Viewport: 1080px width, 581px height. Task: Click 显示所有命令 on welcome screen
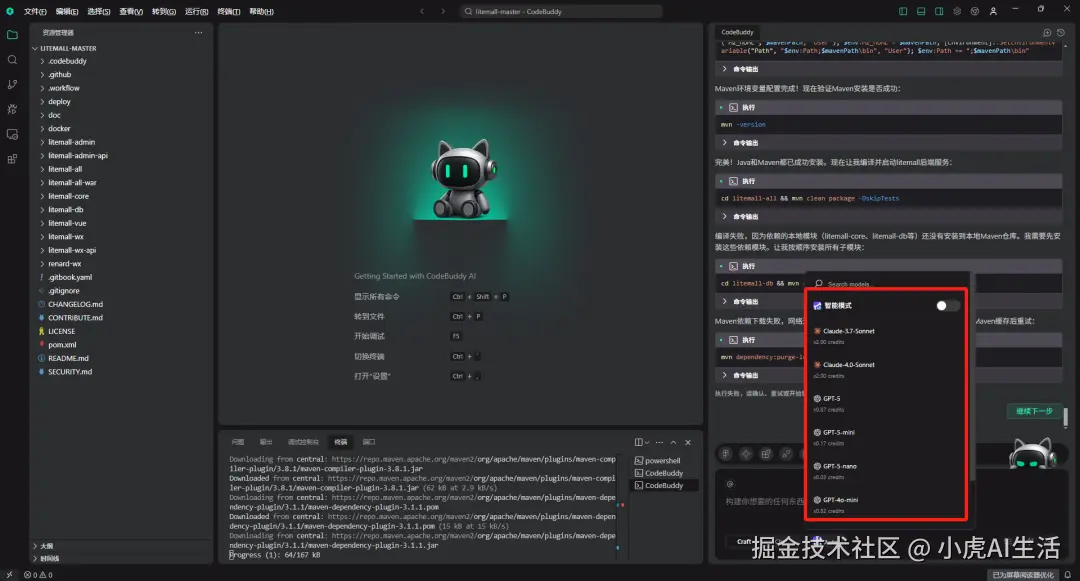tap(377, 297)
